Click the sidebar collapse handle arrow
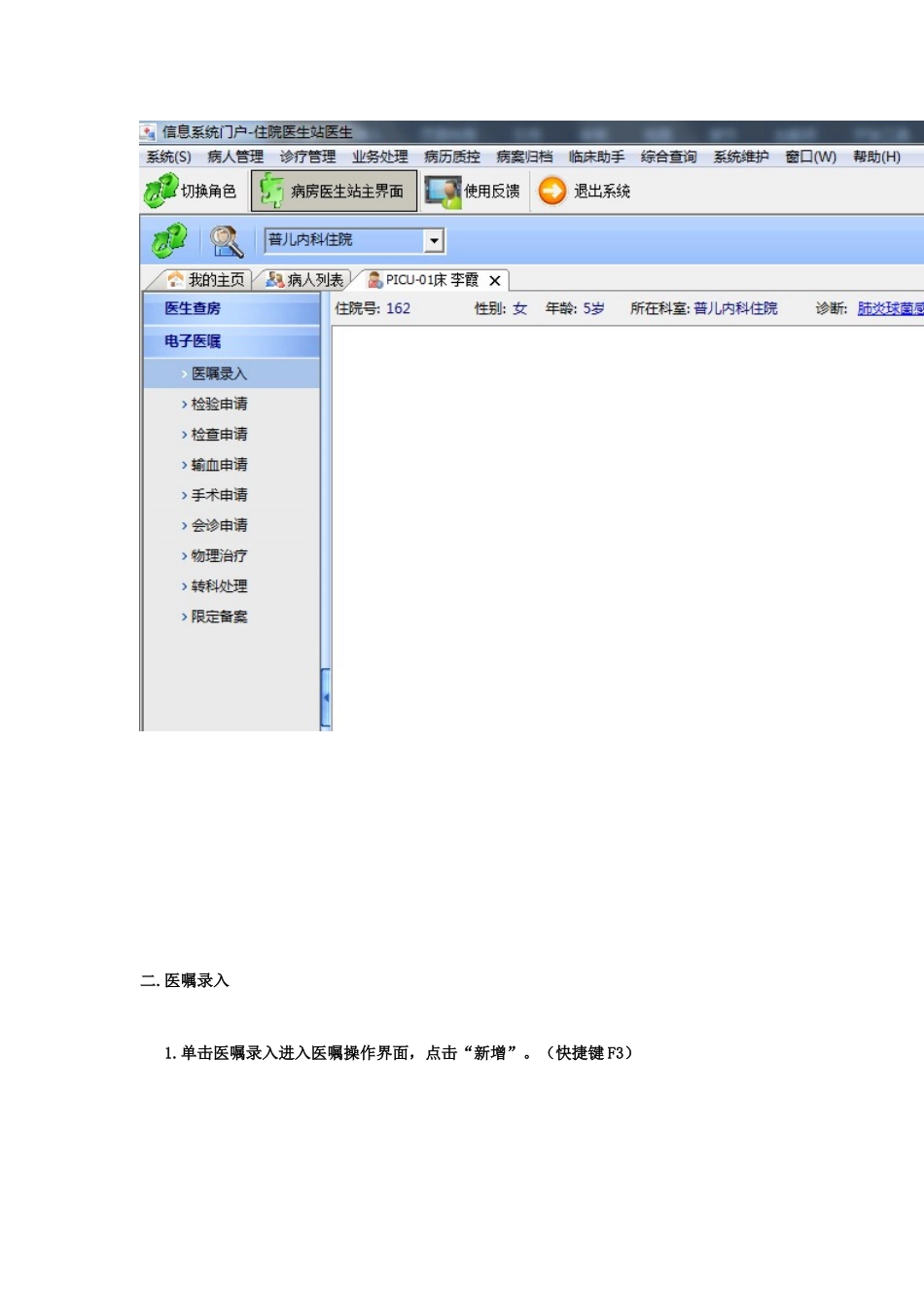Image resolution: width=924 pixels, height=1307 pixels. pyautogui.click(x=326, y=697)
